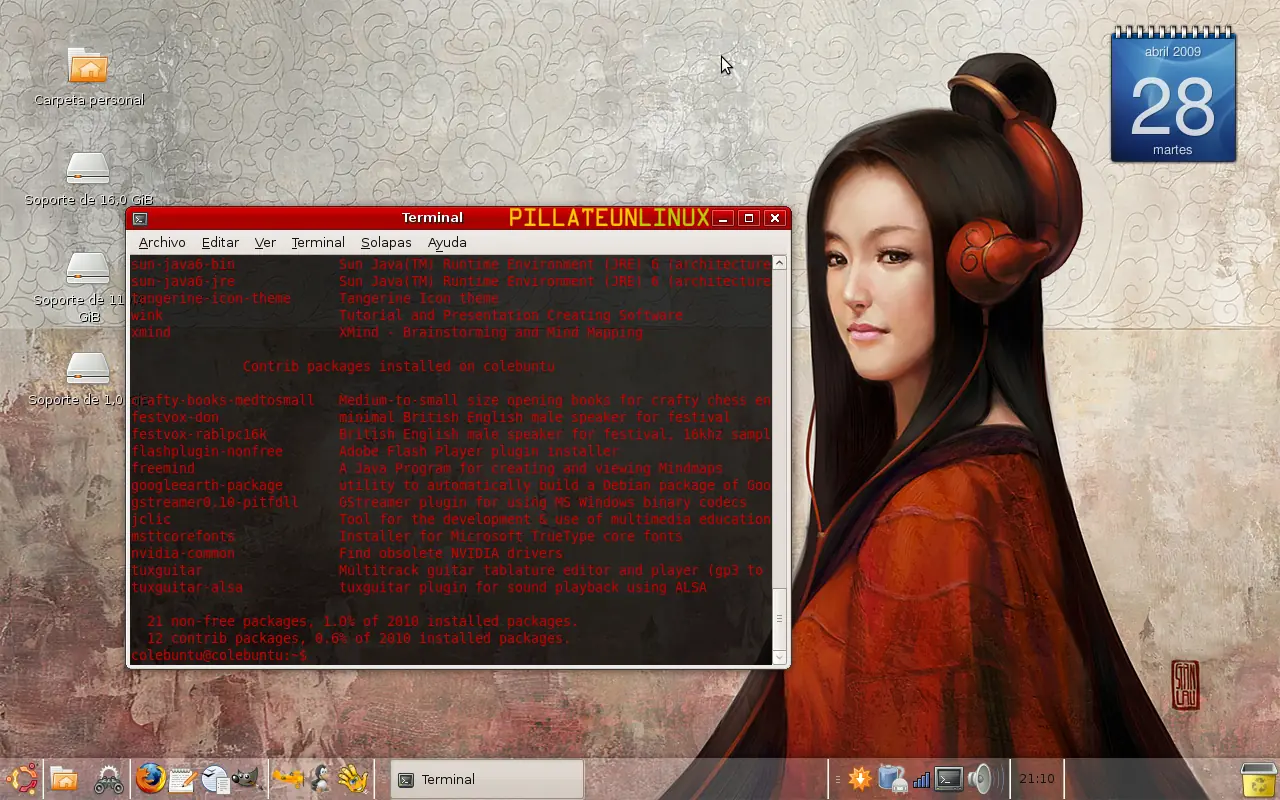Launch GIMP from the panel
This screenshot has height=800, width=1280.
click(246, 779)
